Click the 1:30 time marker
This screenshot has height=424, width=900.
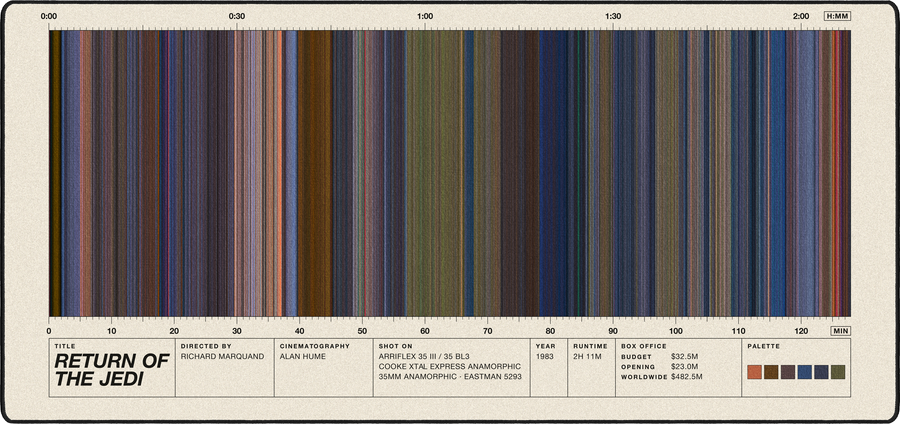point(613,16)
